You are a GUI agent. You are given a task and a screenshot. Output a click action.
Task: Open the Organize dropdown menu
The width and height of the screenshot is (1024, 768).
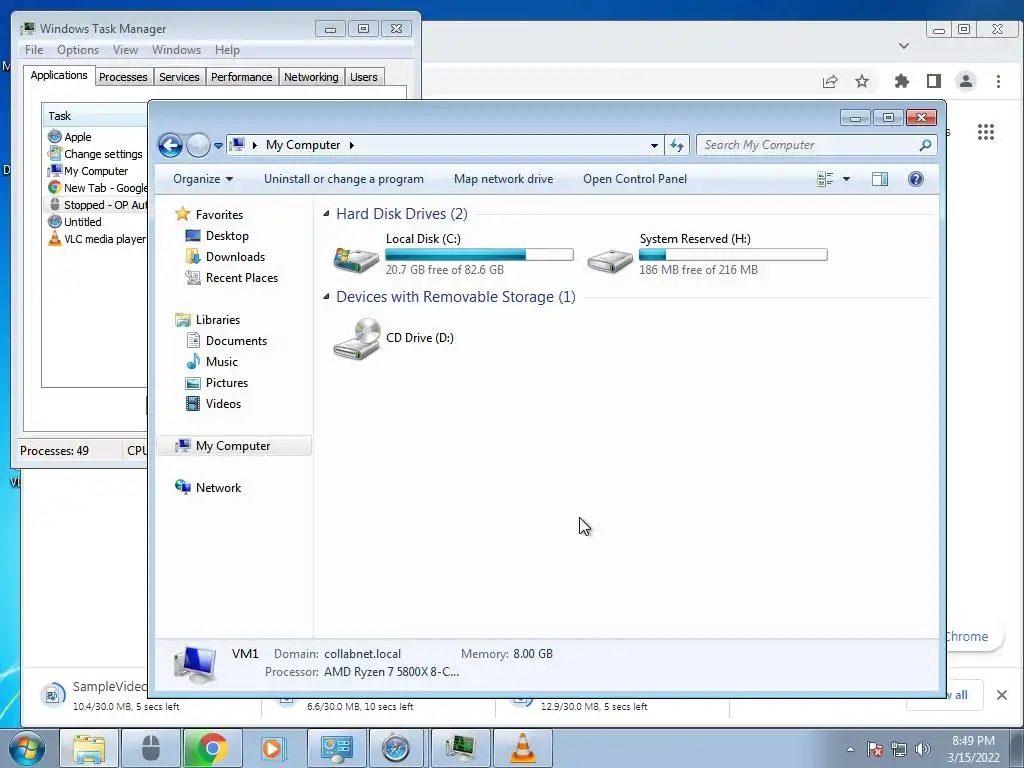click(x=202, y=179)
